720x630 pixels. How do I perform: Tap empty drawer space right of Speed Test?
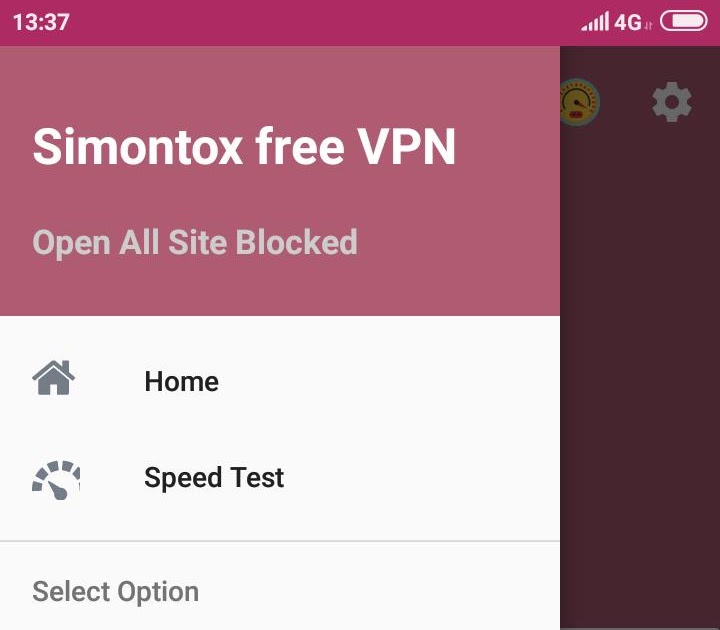pyautogui.click(x=422, y=478)
